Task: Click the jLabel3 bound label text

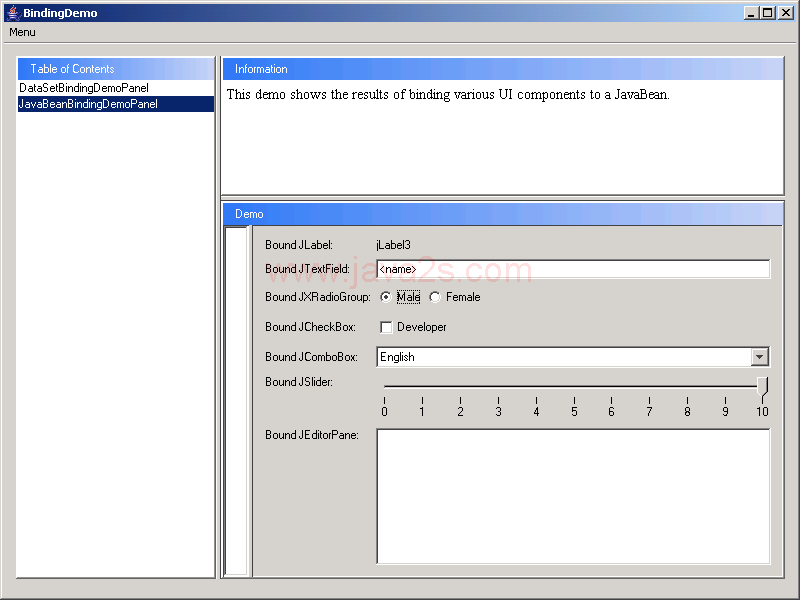Action: point(393,245)
